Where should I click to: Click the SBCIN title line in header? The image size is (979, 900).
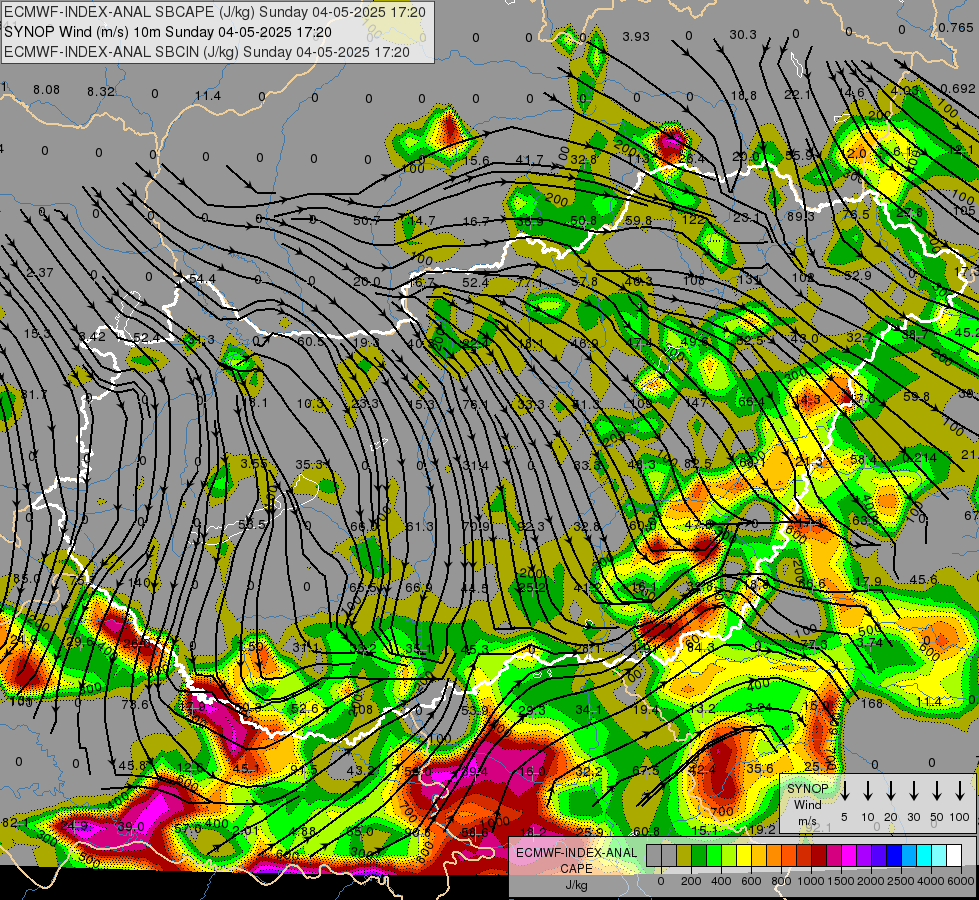coord(207,52)
